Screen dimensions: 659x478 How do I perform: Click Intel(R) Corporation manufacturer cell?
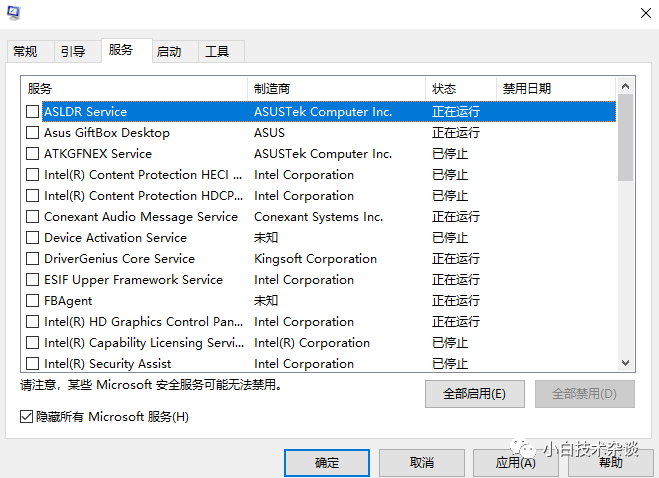311,343
